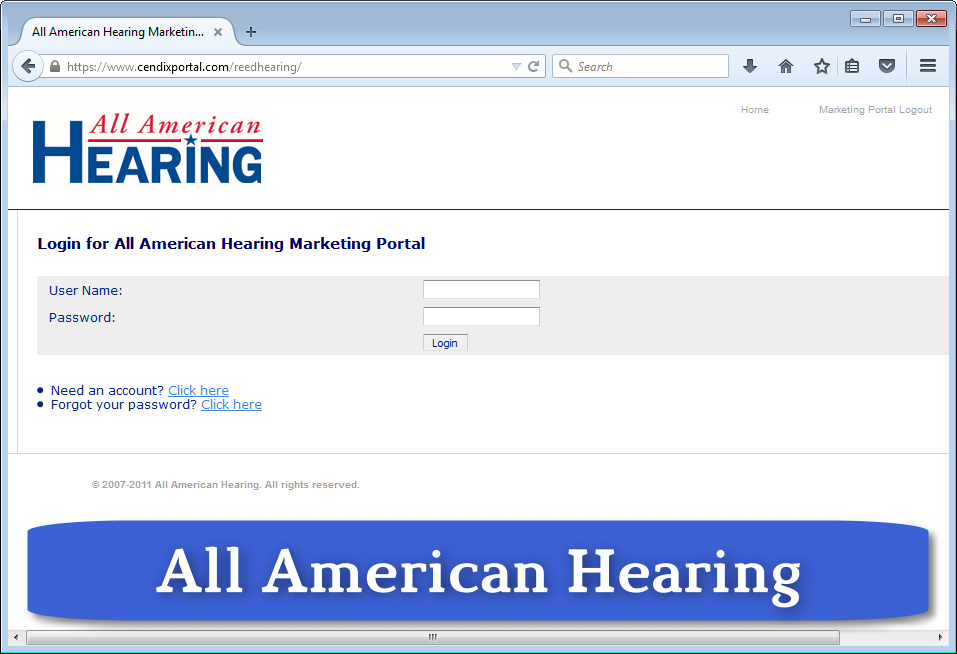Screen dimensions: 957x654
Task: Click here link for Forgot your password
Action: tap(231, 404)
